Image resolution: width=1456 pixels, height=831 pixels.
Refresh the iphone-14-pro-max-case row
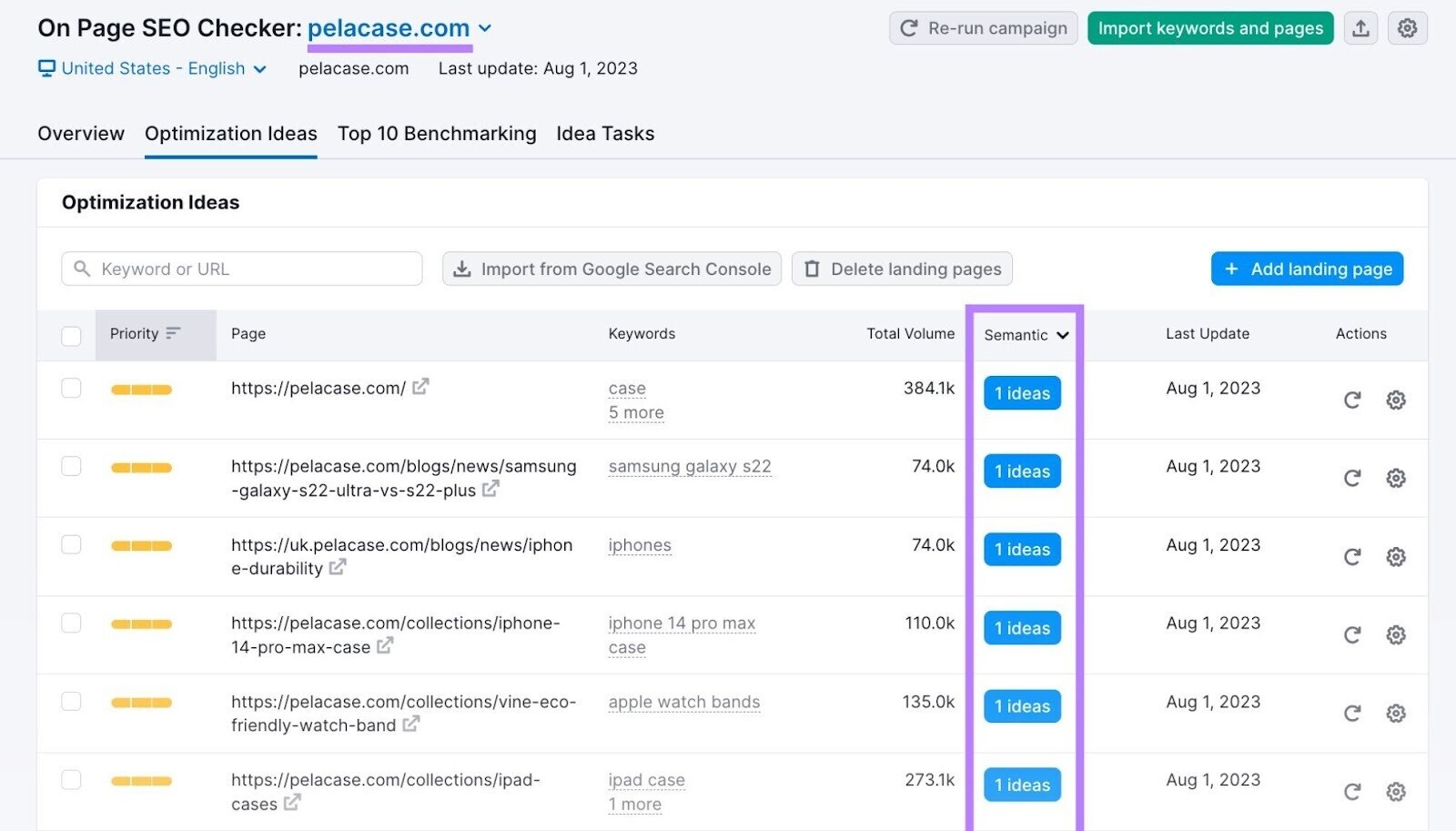click(x=1352, y=634)
